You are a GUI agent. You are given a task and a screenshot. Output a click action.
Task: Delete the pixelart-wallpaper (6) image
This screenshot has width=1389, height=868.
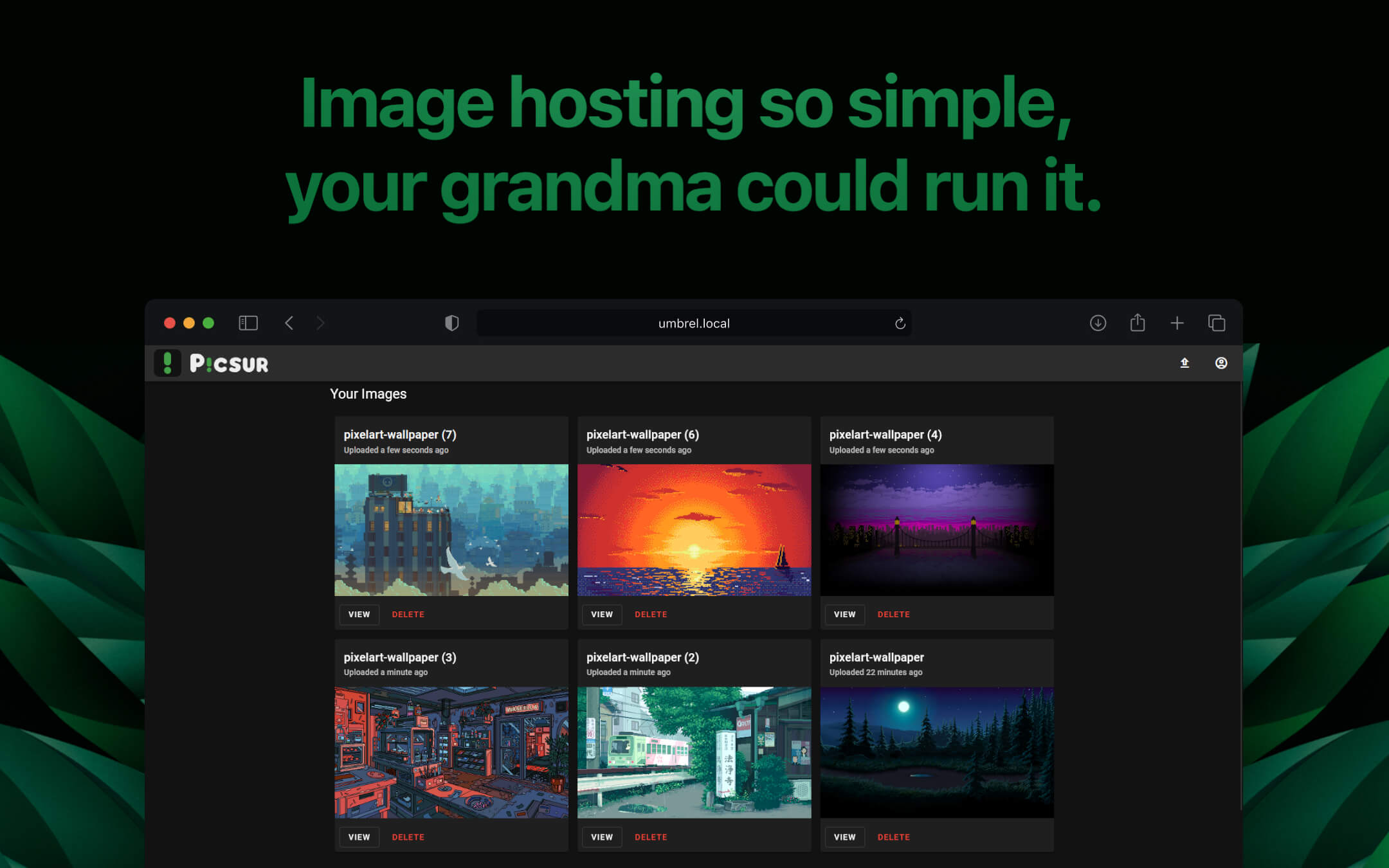tap(650, 615)
